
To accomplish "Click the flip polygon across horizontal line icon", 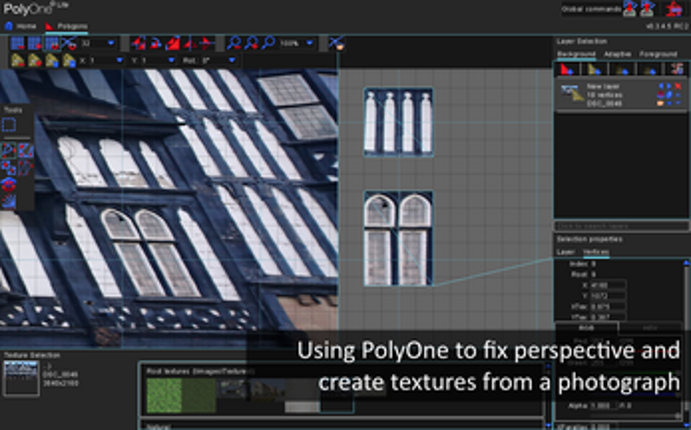I will pos(206,43).
